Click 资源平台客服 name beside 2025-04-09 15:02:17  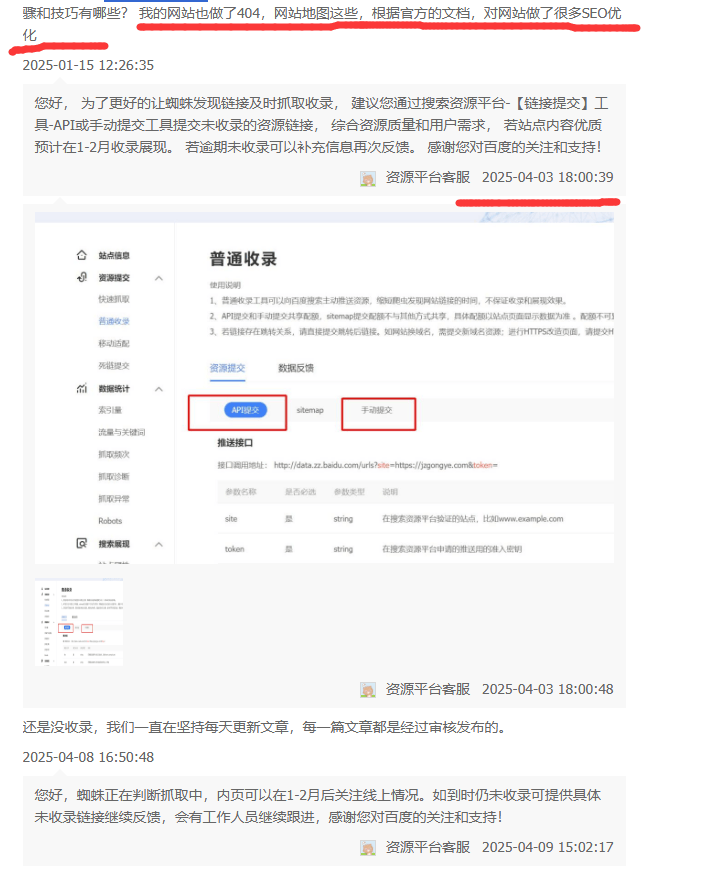click(x=428, y=847)
